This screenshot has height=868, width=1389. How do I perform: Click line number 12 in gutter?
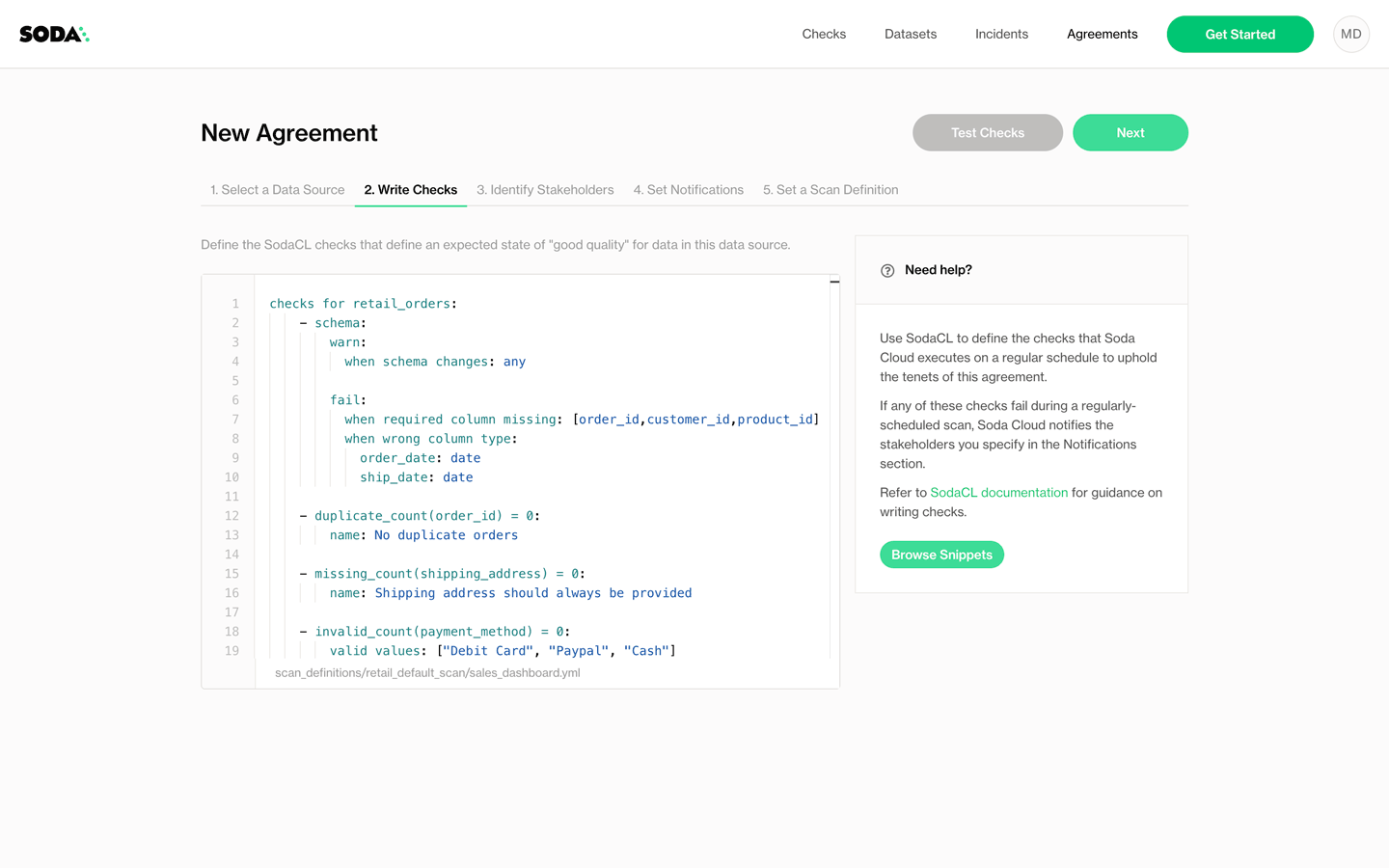pyautogui.click(x=231, y=516)
